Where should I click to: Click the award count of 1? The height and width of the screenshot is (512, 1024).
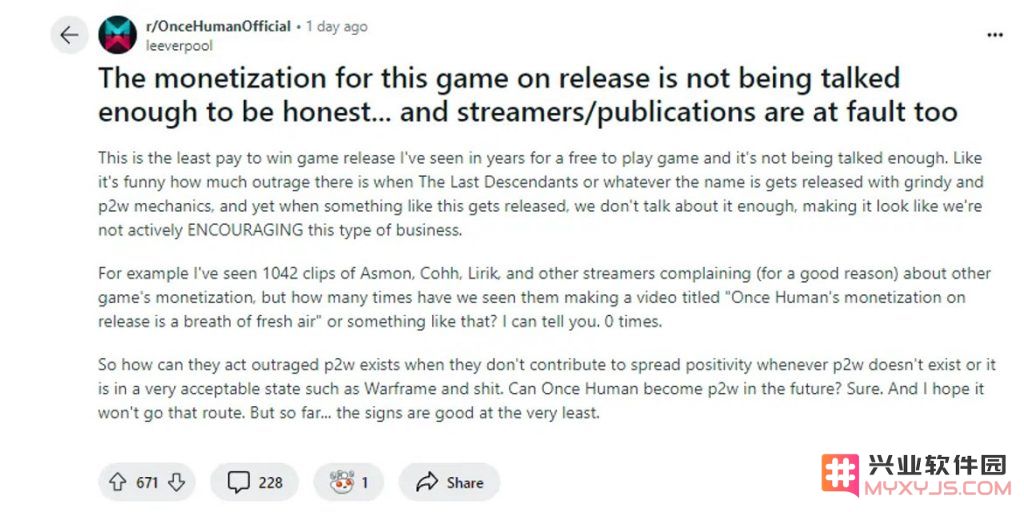click(364, 483)
